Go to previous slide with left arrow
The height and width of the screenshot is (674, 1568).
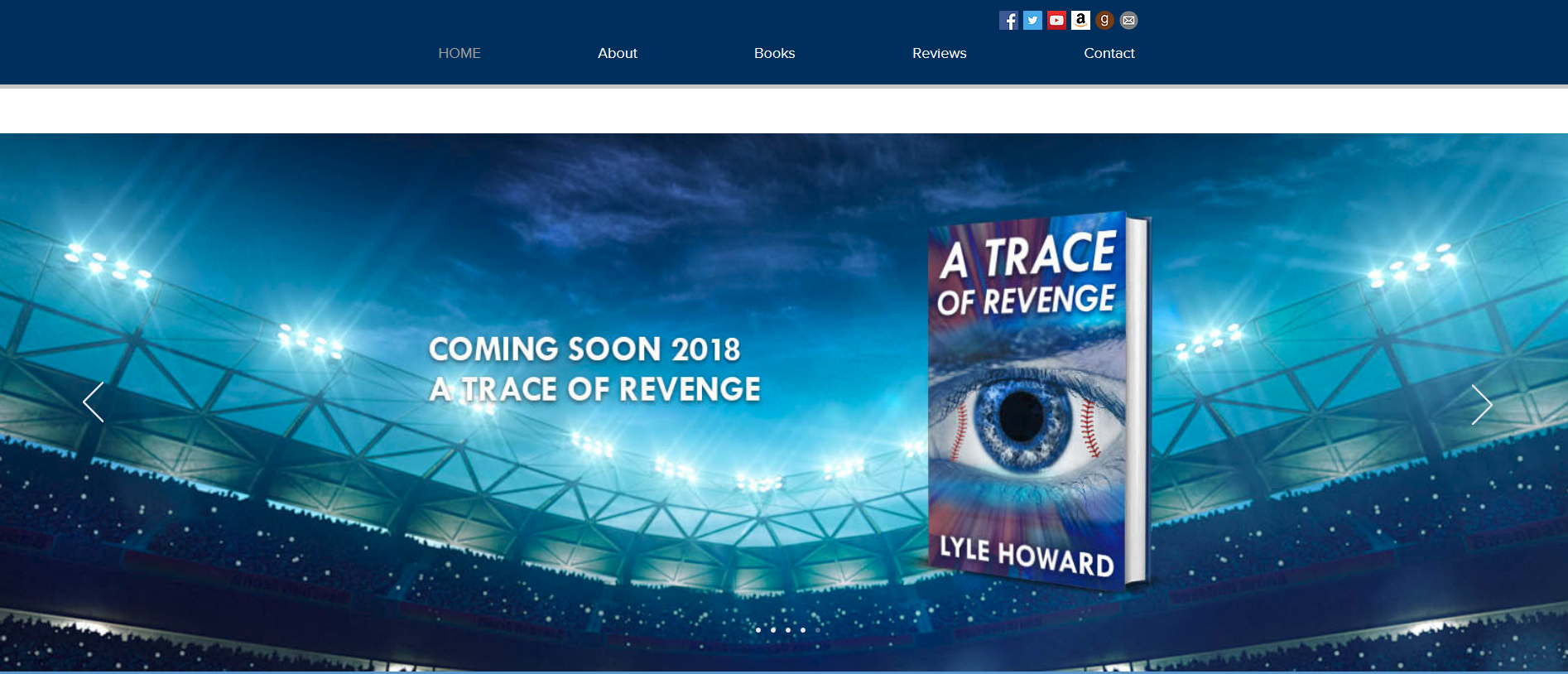click(94, 402)
